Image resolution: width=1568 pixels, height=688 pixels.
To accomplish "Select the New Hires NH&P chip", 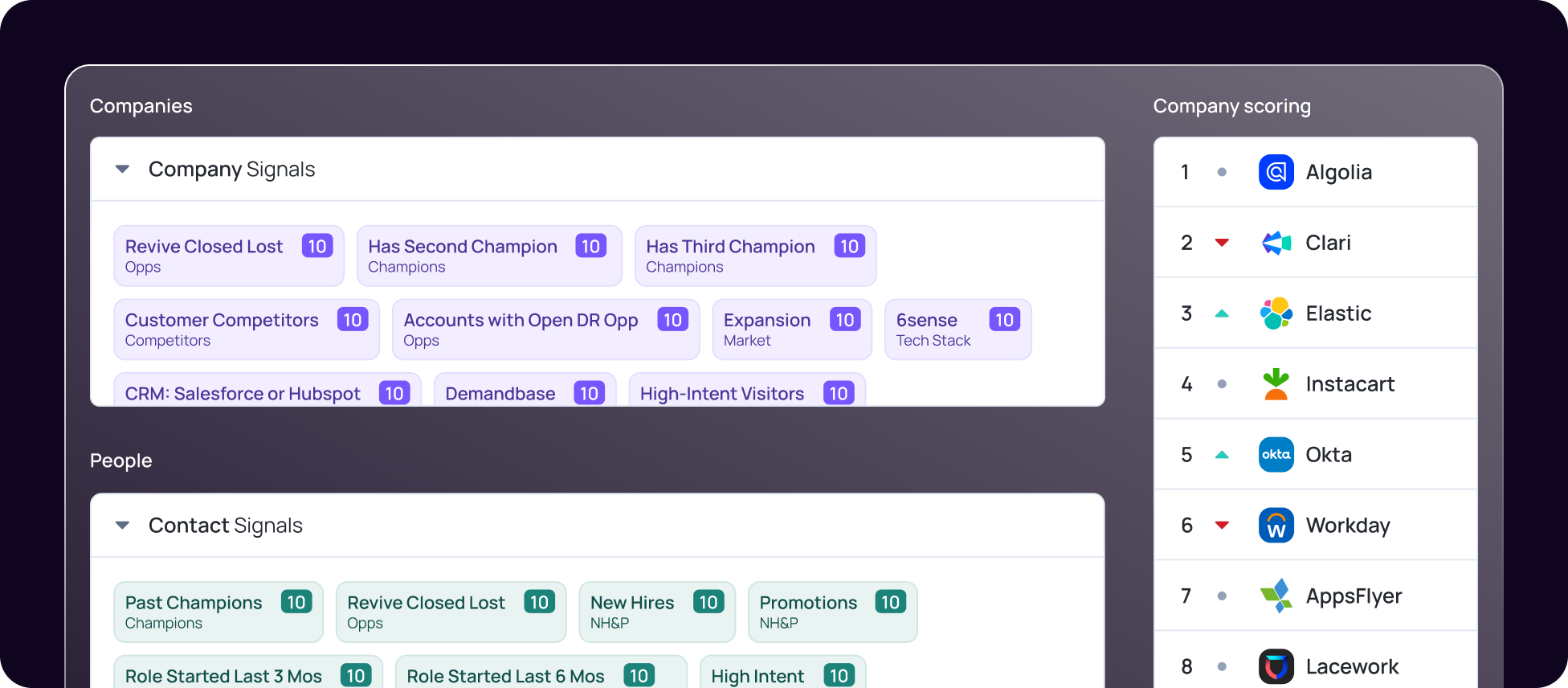I will click(657, 612).
